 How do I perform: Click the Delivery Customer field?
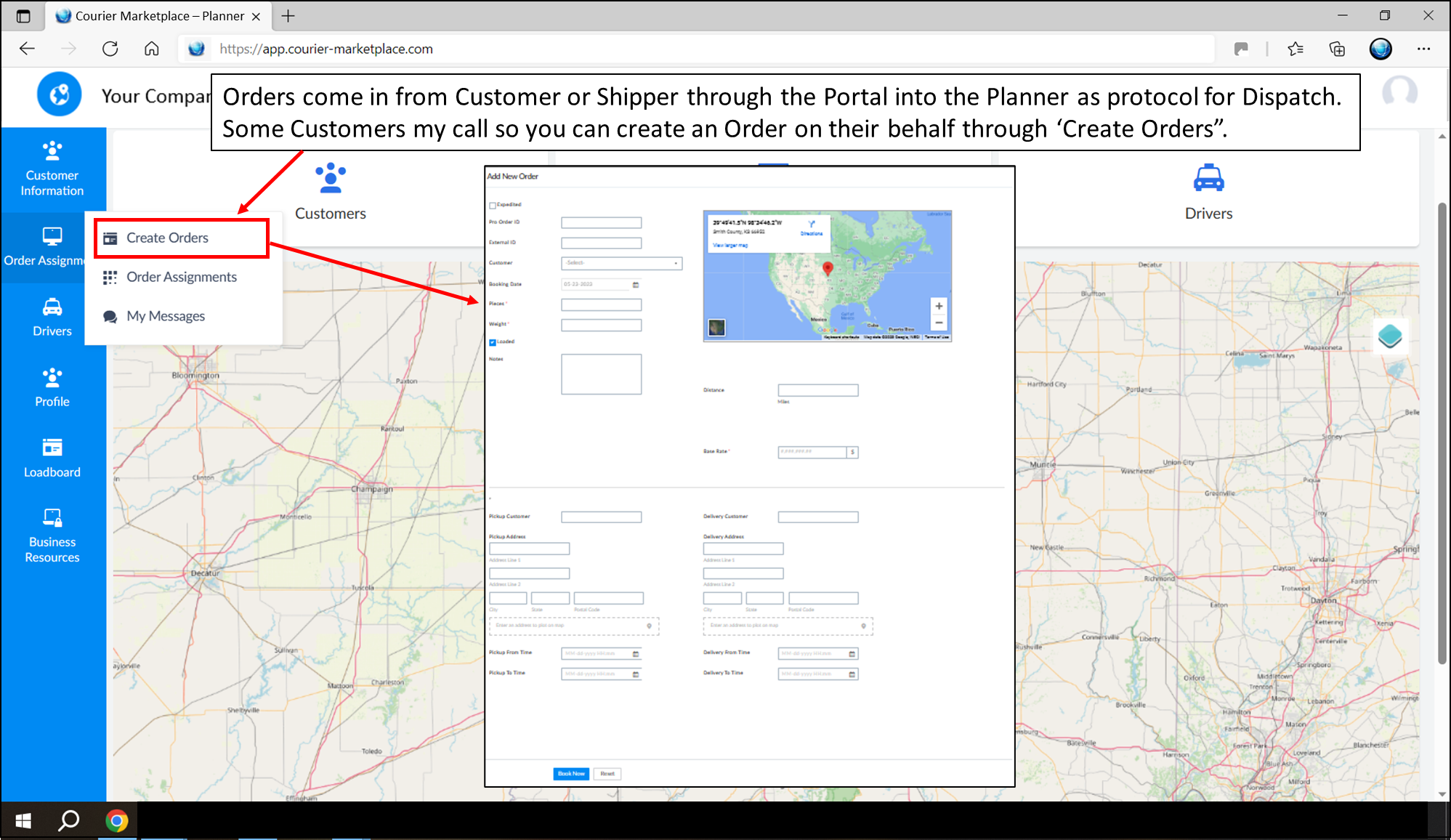pyautogui.click(x=818, y=517)
